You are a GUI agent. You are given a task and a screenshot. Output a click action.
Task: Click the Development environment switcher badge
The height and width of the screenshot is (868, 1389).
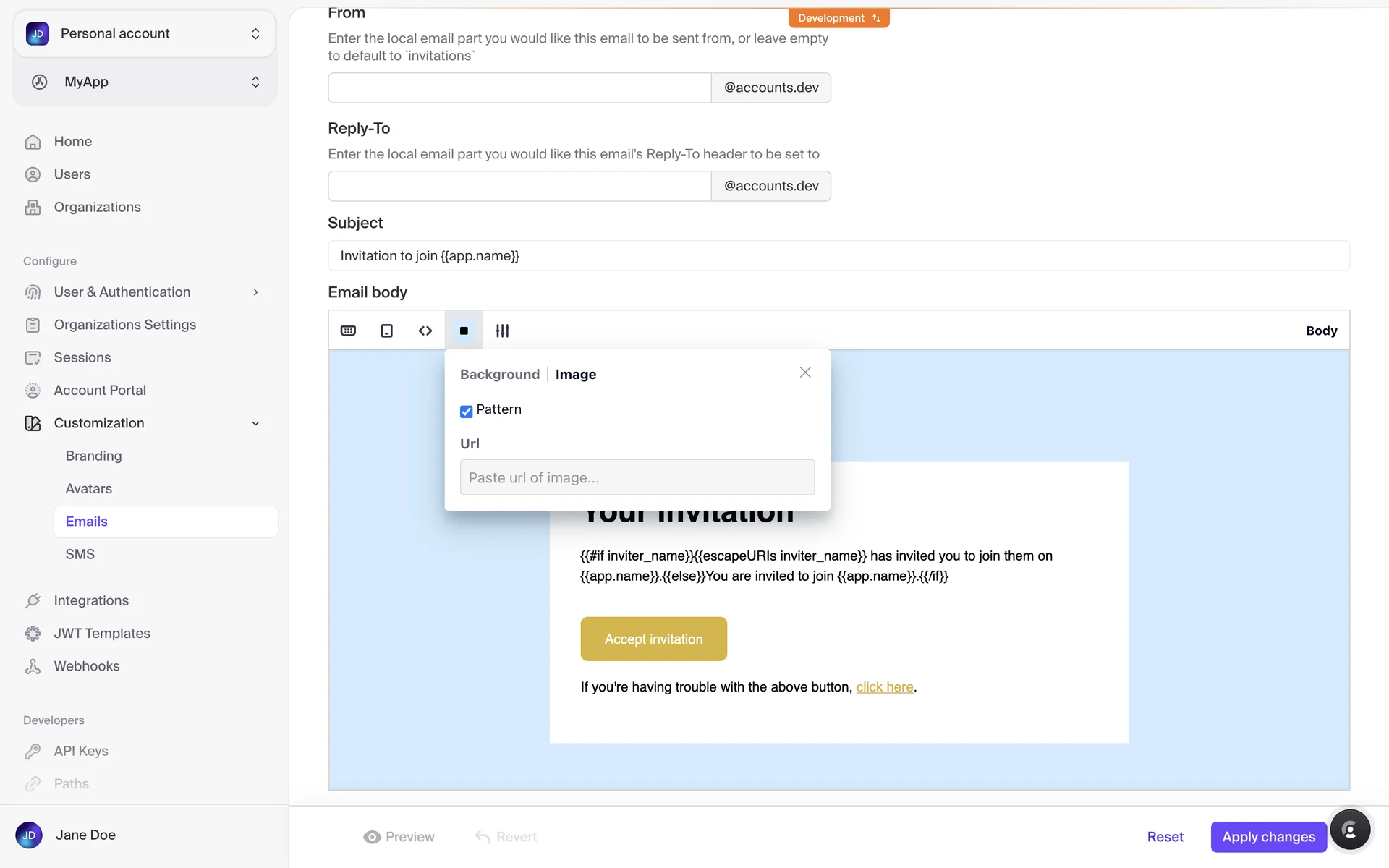[x=838, y=18]
